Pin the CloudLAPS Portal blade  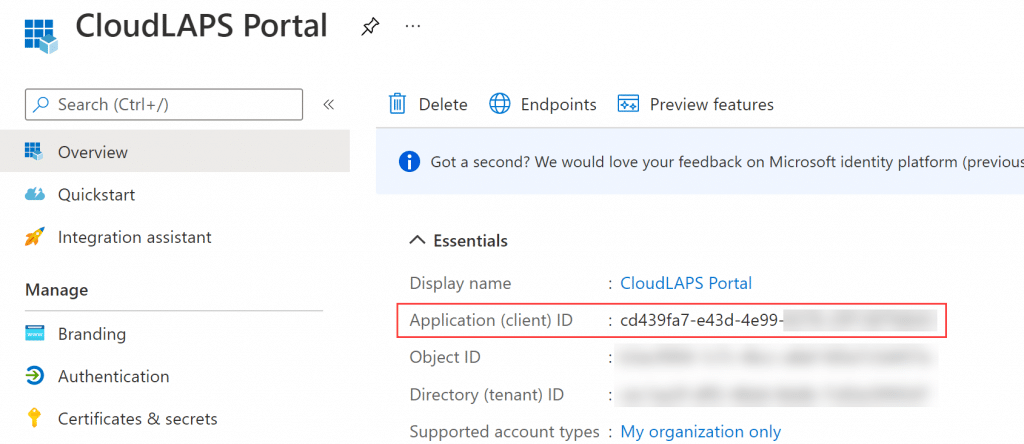click(x=370, y=27)
